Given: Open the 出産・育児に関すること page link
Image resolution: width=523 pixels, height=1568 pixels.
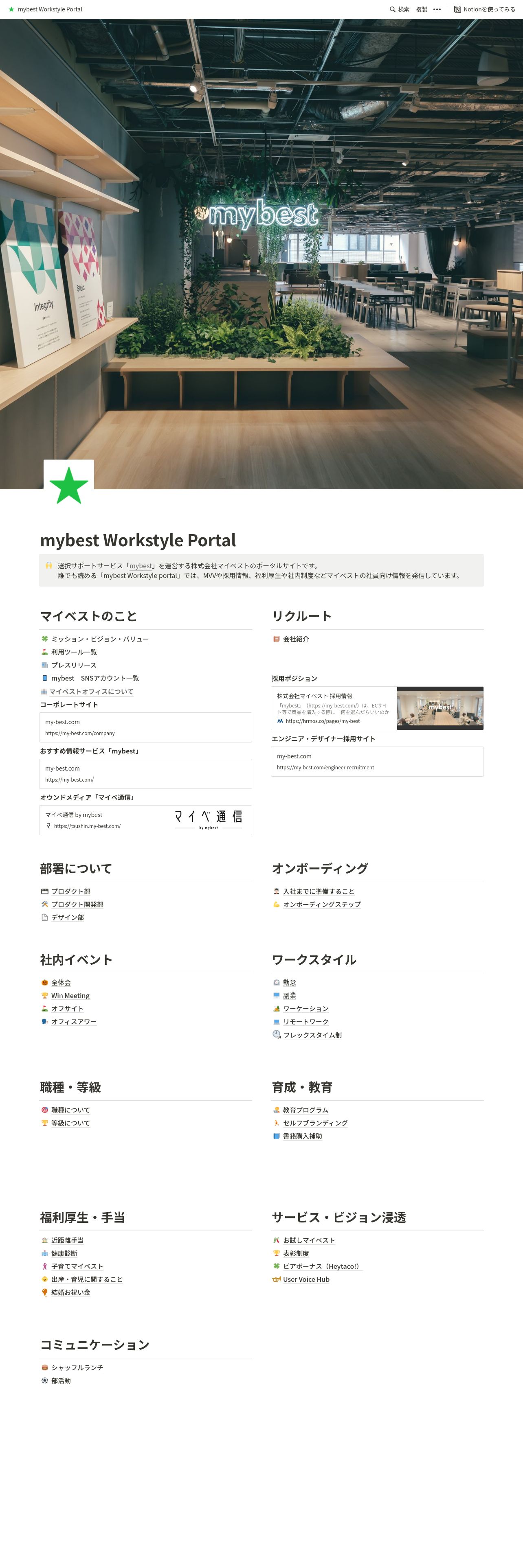Looking at the screenshot, I should pos(87,1279).
